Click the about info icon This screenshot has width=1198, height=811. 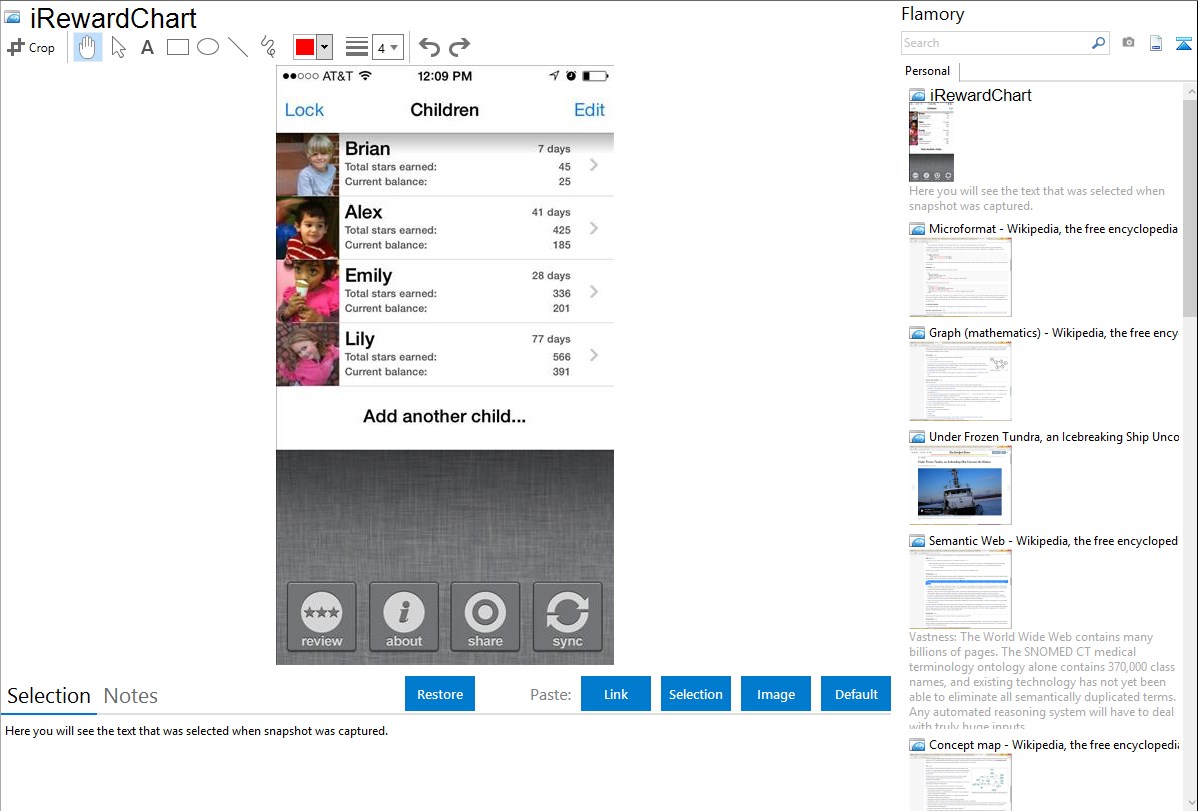(403, 617)
